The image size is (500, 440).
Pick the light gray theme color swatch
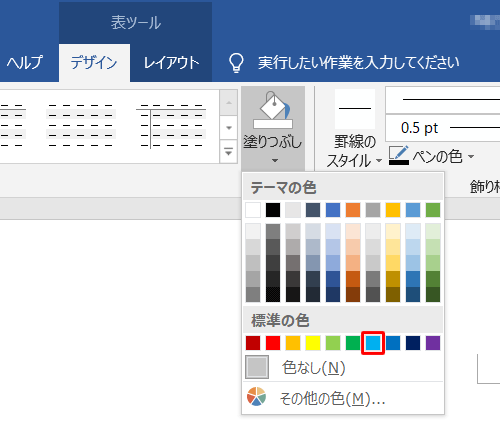[293, 210]
